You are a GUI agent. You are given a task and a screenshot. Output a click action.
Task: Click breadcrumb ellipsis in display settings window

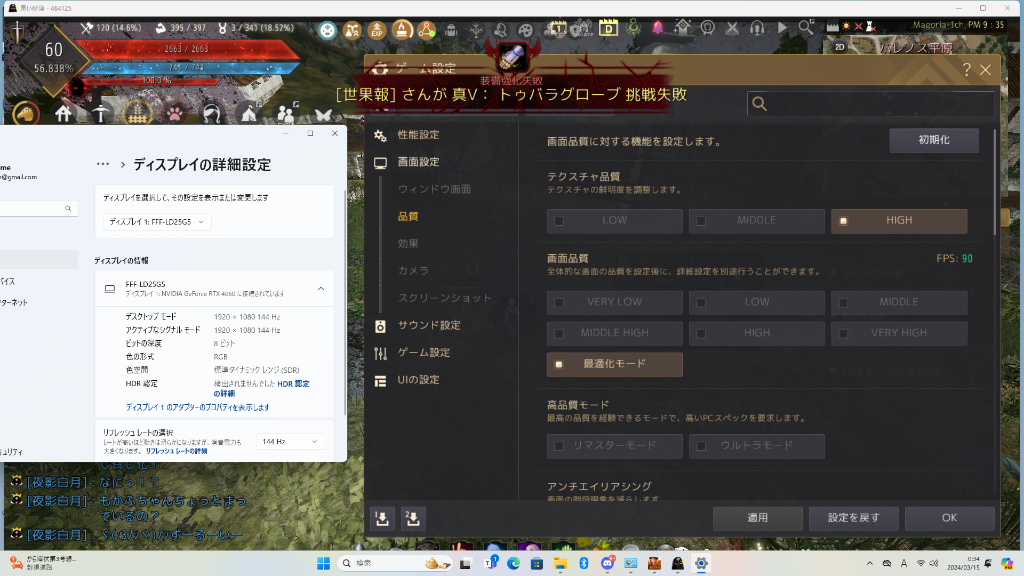[x=103, y=165]
